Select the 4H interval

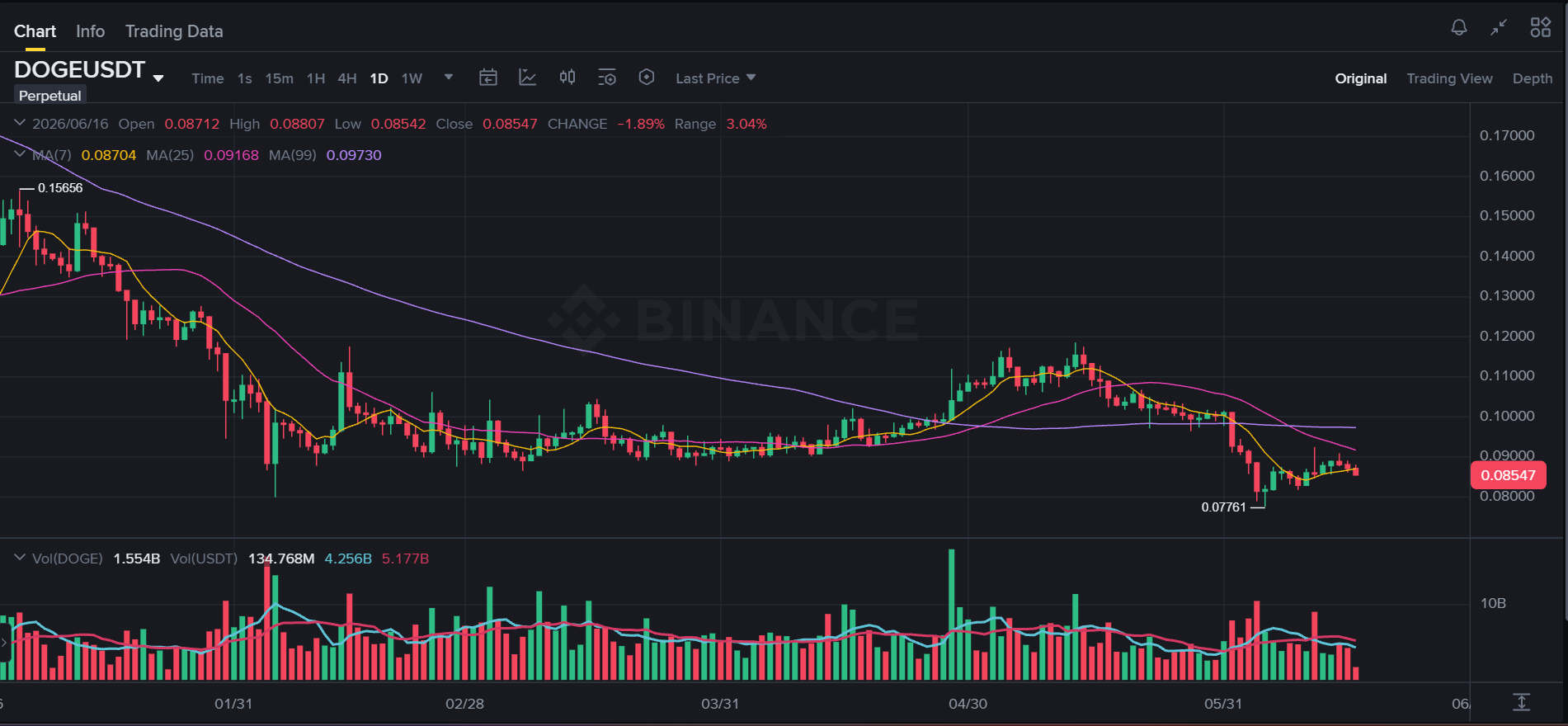[x=347, y=78]
